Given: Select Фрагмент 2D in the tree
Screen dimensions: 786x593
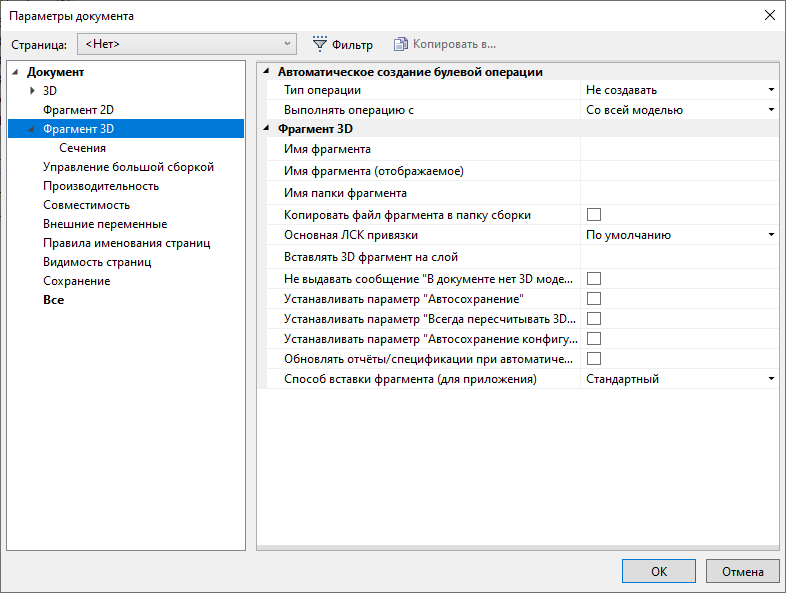Looking at the screenshot, I should tap(78, 110).
